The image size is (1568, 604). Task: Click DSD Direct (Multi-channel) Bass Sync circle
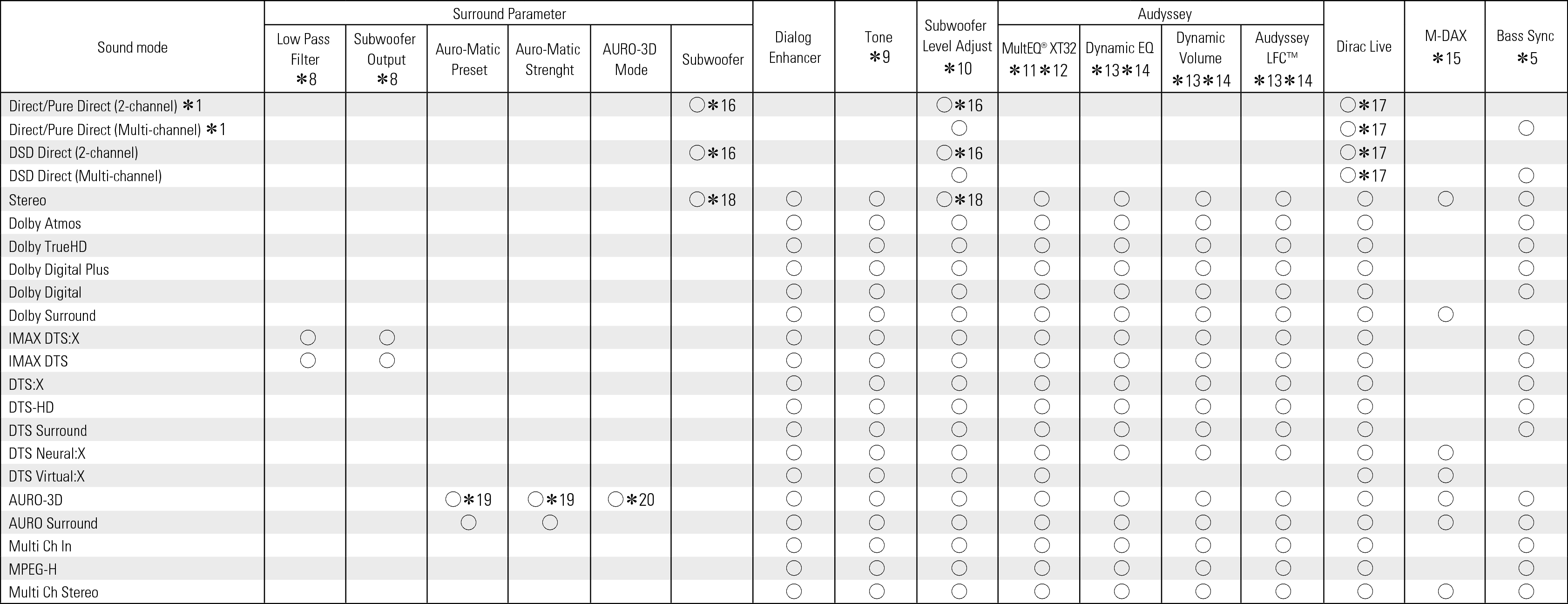(1526, 176)
